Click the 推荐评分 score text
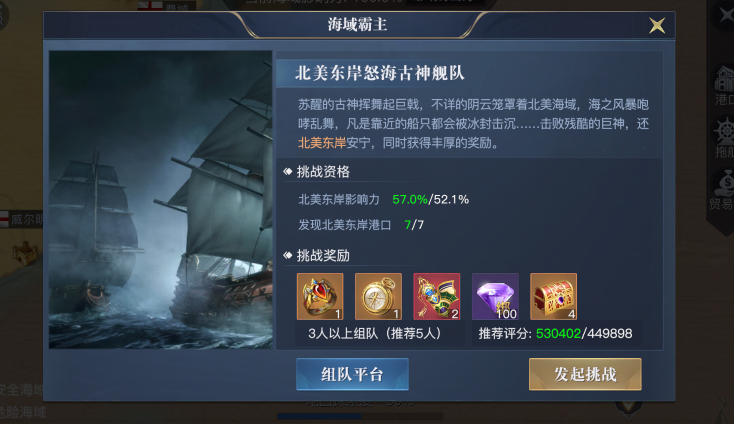The width and height of the screenshot is (734, 424). (555, 334)
